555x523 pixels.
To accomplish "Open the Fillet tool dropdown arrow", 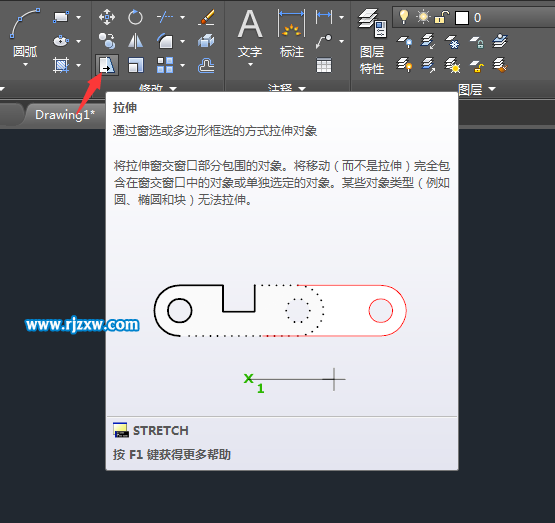I will tap(182, 41).
